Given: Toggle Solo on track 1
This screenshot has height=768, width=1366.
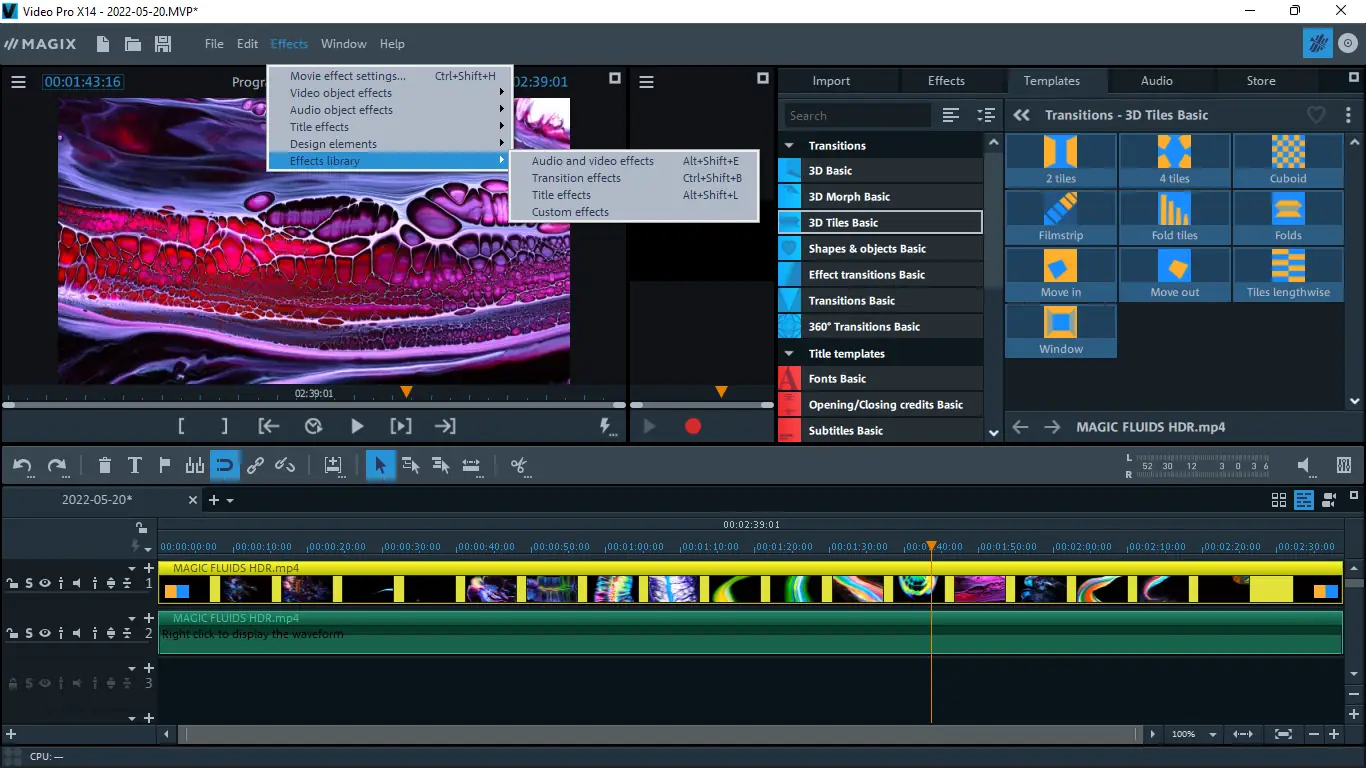Looking at the screenshot, I should click(29, 583).
